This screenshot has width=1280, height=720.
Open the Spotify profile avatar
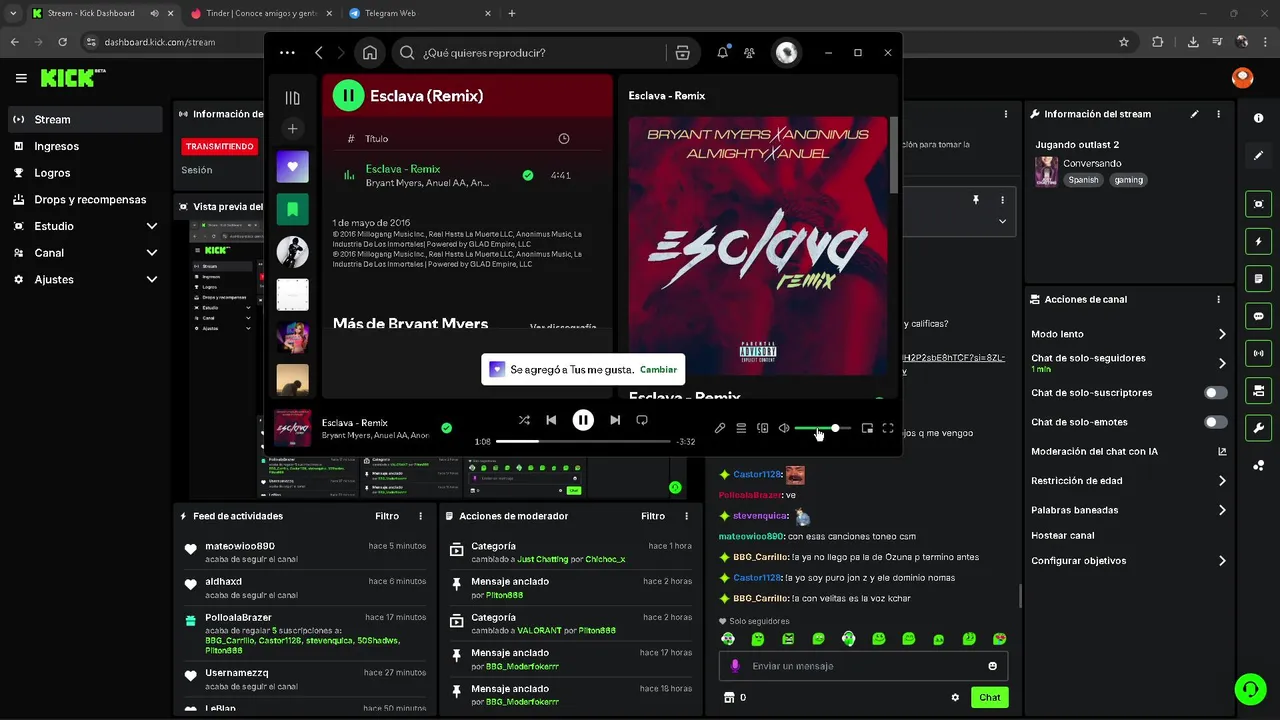point(787,53)
